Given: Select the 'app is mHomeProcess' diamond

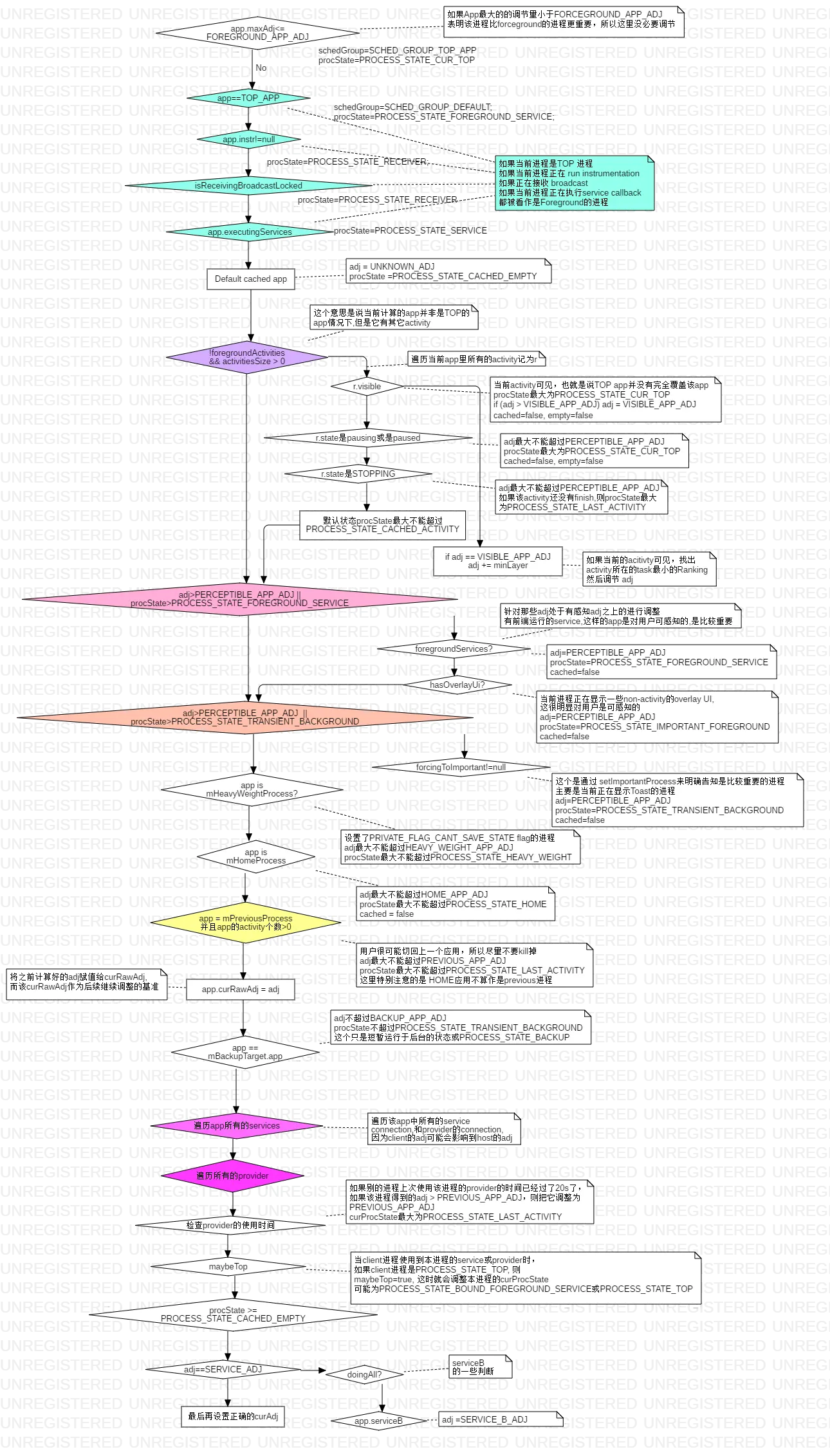Looking at the screenshot, I should pyautogui.click(x=255, y=856).
